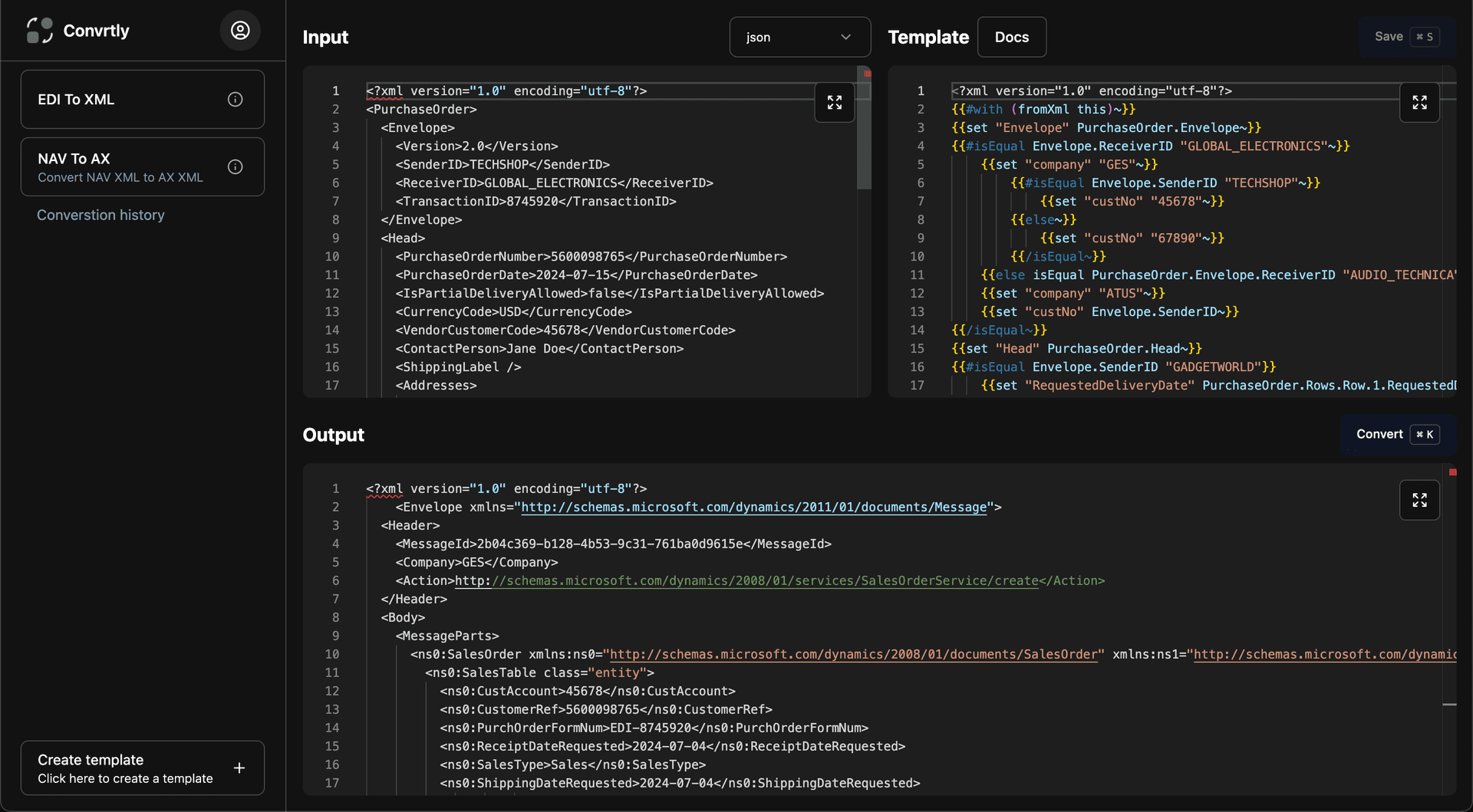Click the Message schema URL in Output

tap(753, 508)
